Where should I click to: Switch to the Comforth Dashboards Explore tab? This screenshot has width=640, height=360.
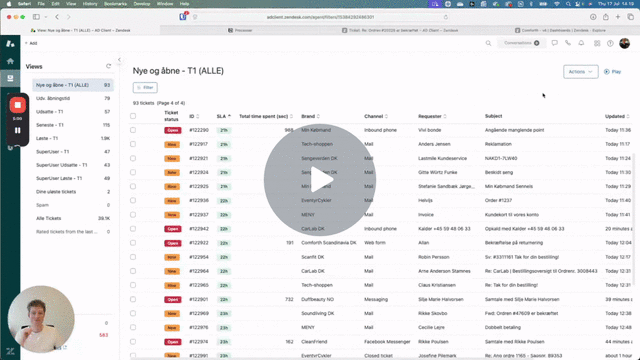pos(560,30)
